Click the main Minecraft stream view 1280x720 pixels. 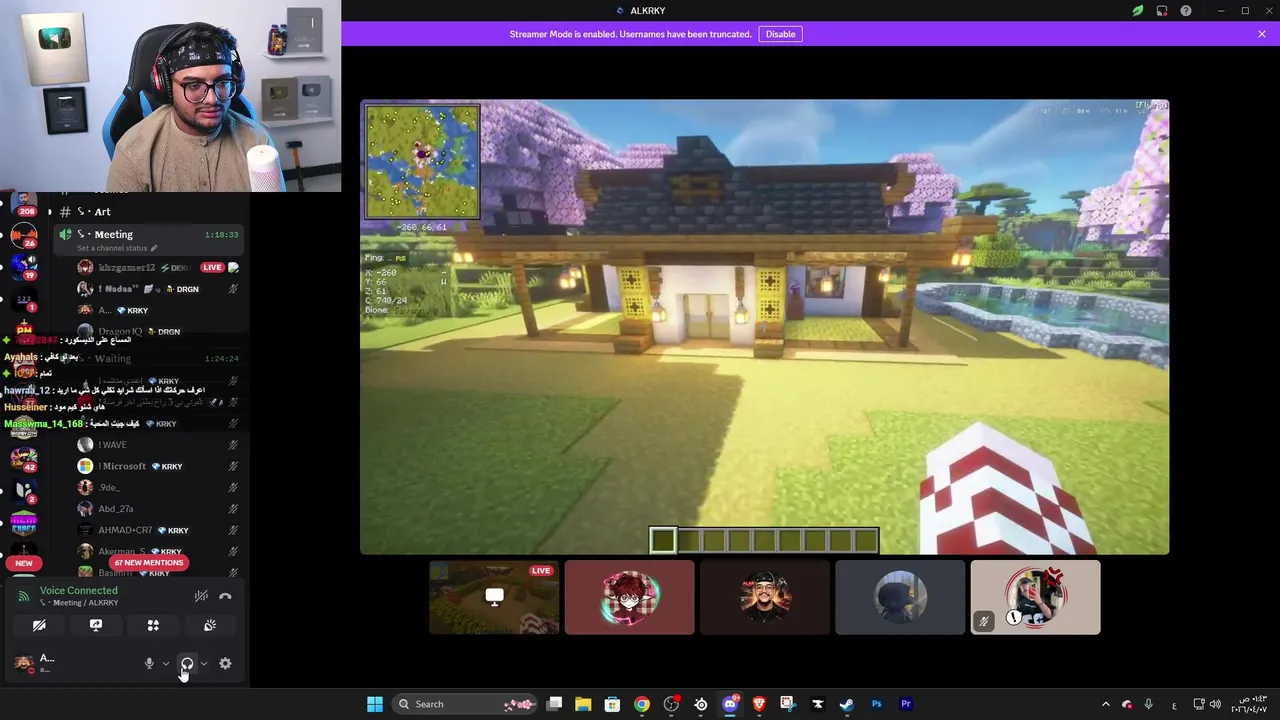click(765, 327)
